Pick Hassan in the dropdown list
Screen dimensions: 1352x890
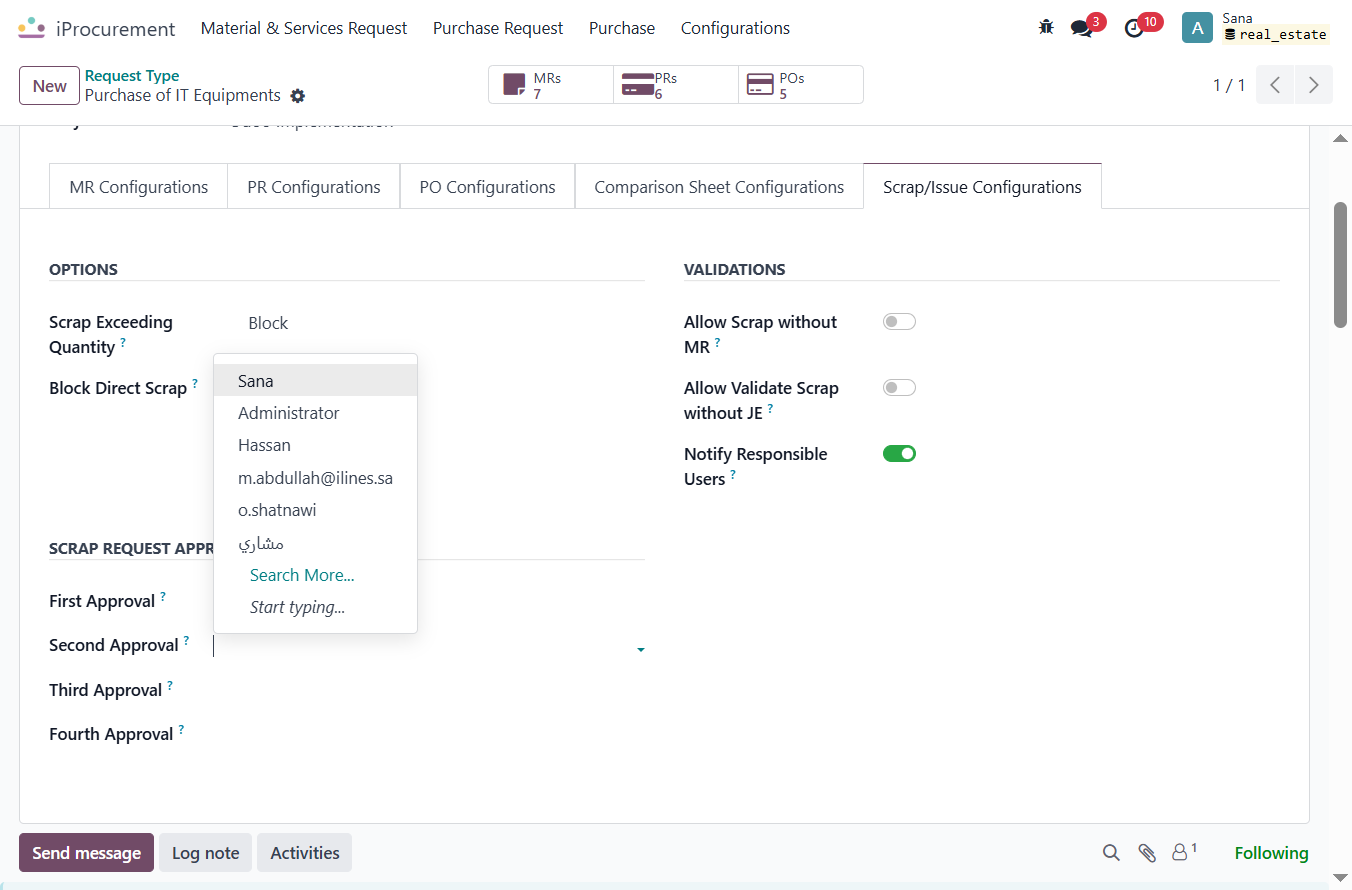click(316, 445)
